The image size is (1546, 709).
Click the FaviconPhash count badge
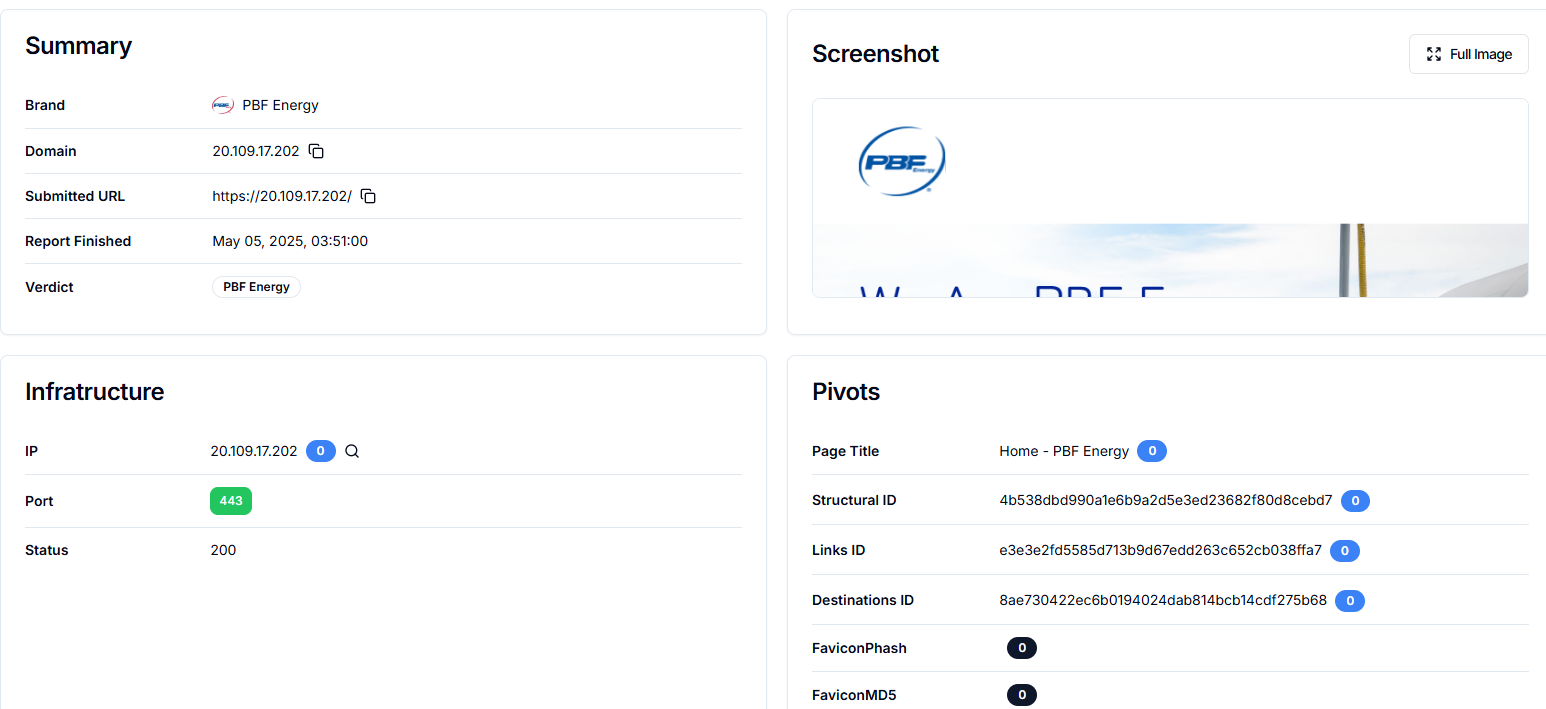click(x=1022, y=648)
